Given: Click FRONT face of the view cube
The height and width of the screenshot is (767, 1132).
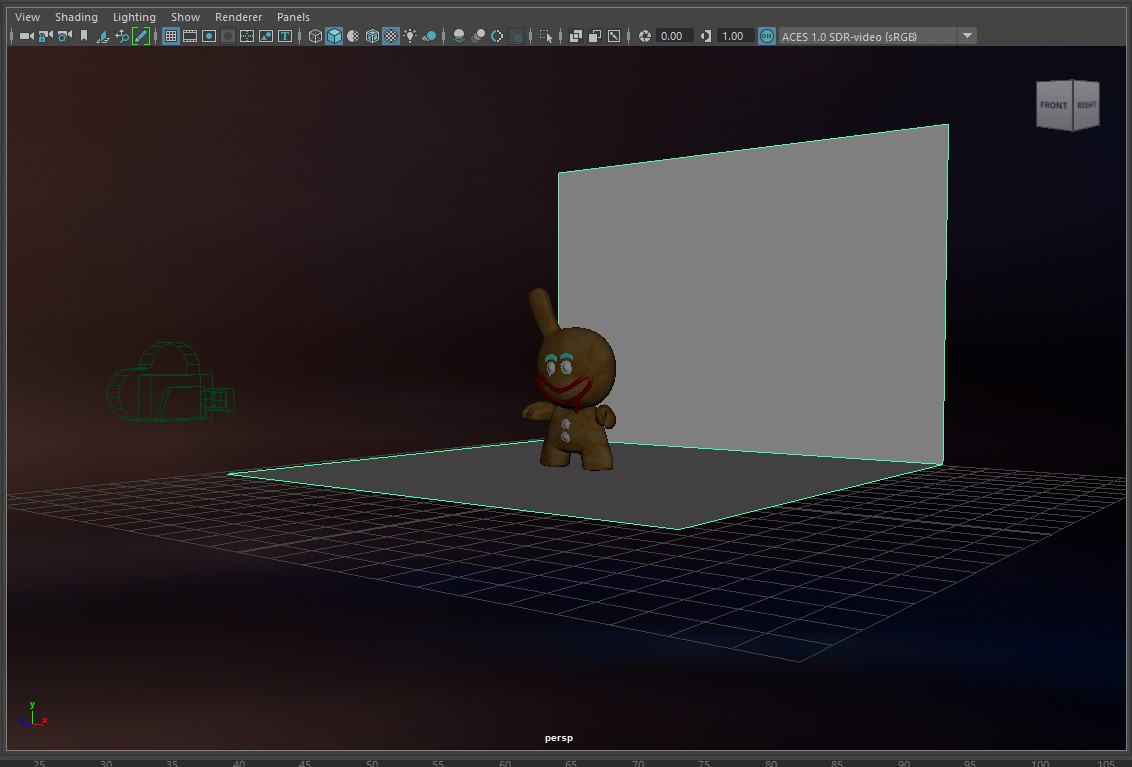Looking at the screenshot, I should click(1053, 105).
